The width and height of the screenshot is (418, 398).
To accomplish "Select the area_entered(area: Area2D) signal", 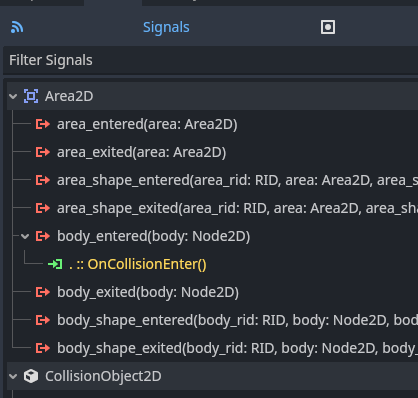I will [147, 124].
